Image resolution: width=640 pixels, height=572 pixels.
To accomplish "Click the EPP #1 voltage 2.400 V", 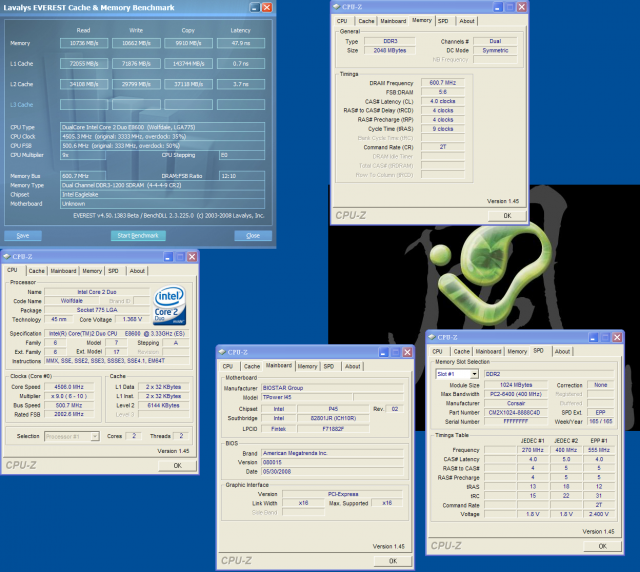I will pos(599,514).
